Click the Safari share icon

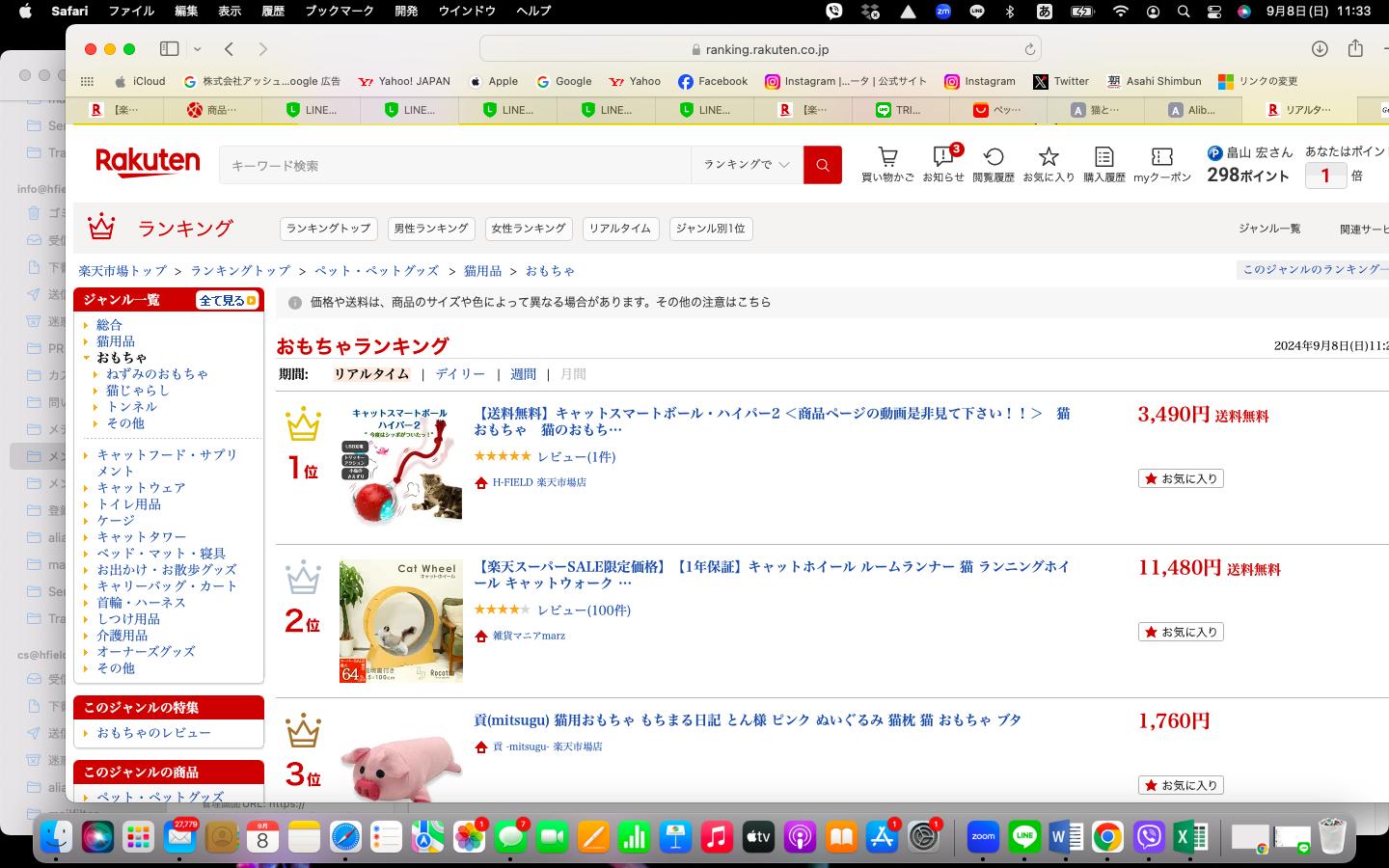click(x=1355, y=49)
